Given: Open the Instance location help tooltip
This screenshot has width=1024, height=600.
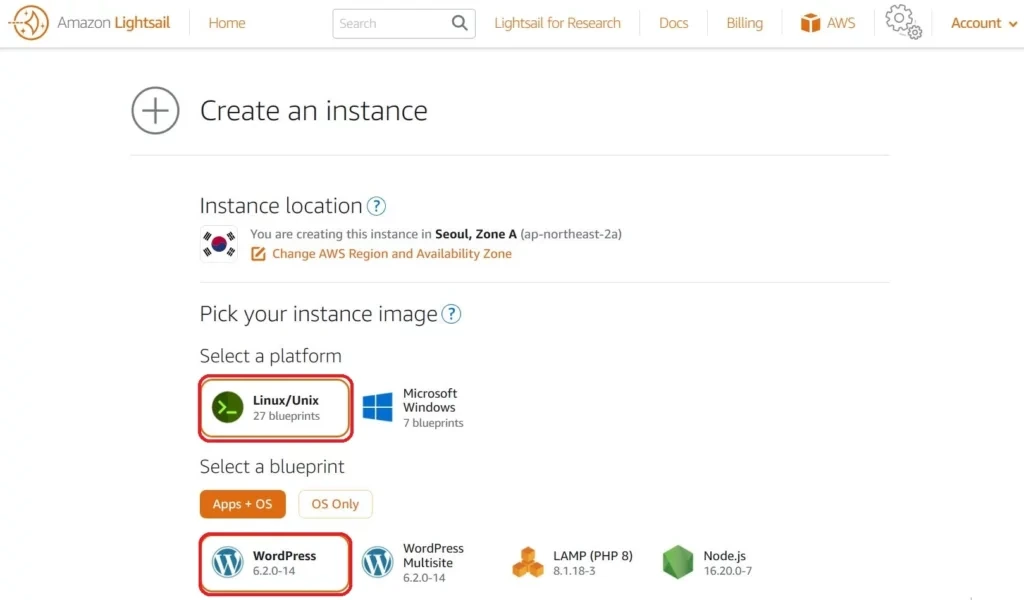Looking at the screenshot, I should [x=376, y=205].
